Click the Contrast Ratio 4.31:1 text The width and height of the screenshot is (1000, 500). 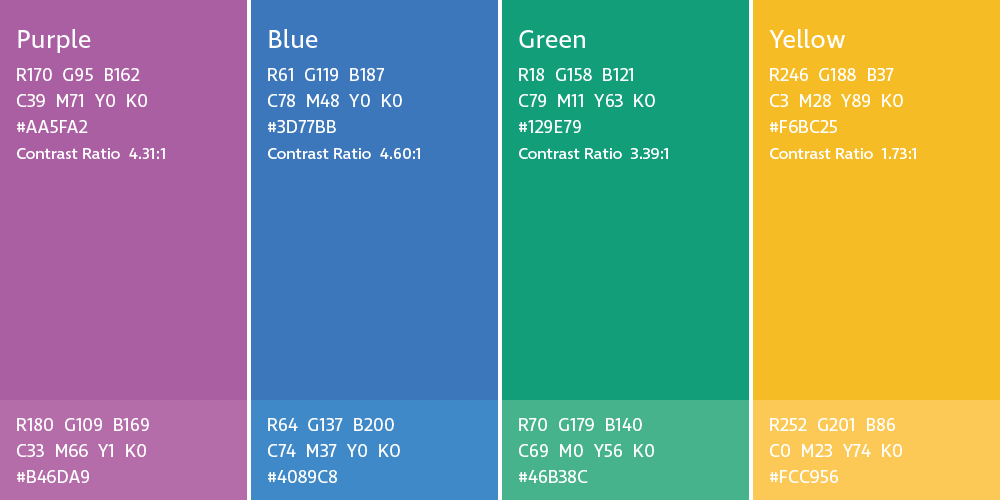[91, 154]
